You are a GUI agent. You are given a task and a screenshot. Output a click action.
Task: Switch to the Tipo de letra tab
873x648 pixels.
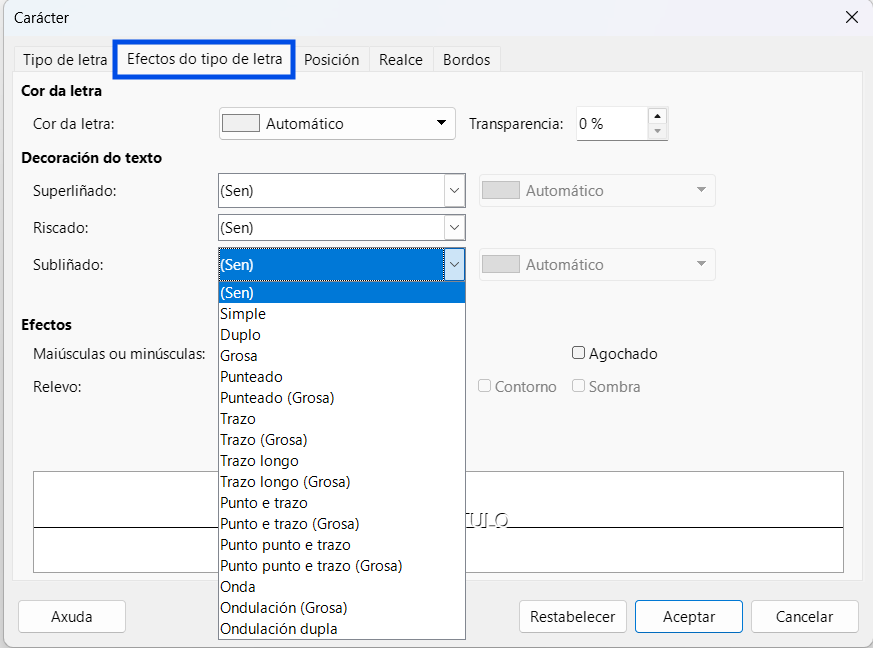click(65, 60)
